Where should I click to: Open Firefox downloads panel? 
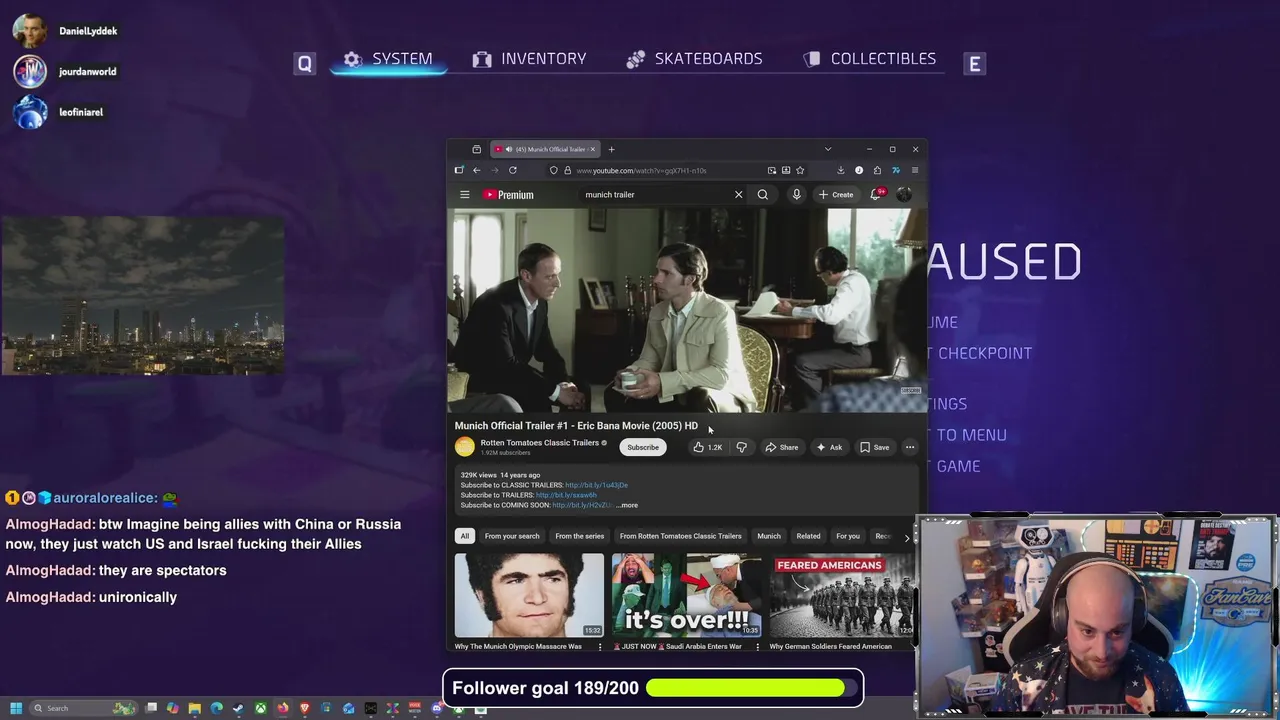click(840, 170)
